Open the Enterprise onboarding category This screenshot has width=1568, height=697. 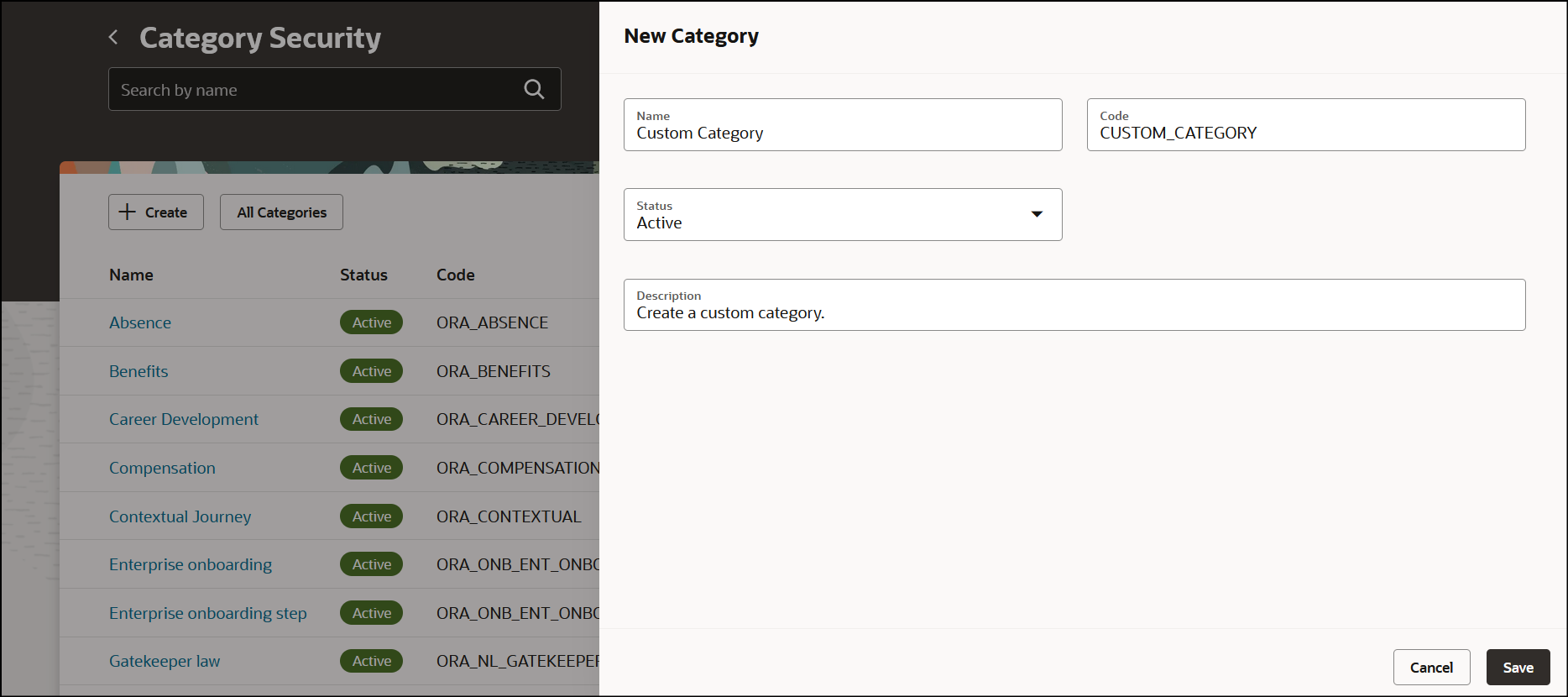pyautogui.click(x=191, y=564)
